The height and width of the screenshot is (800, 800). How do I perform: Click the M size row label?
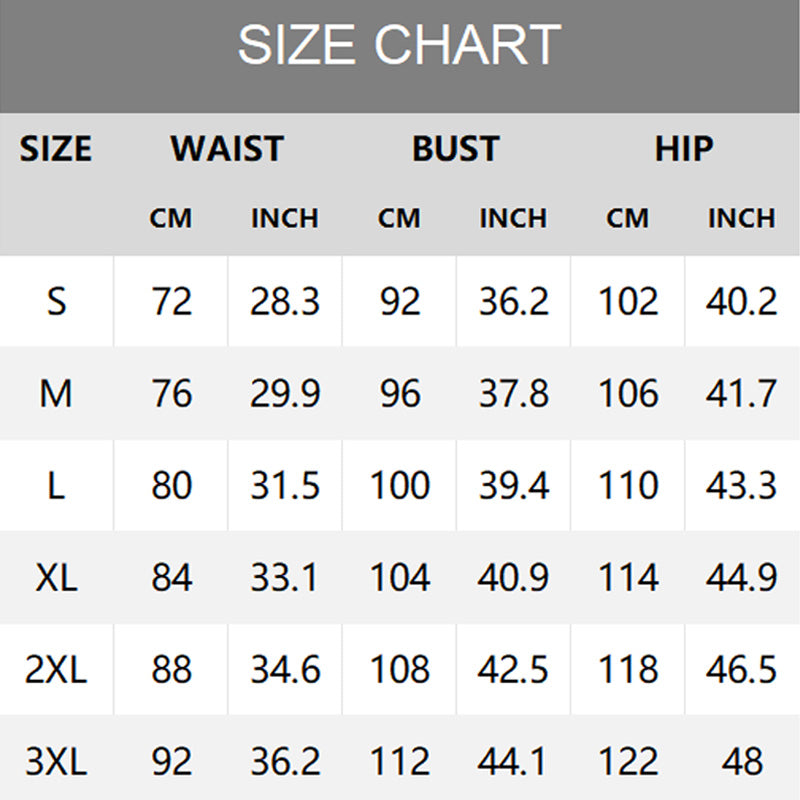click(x=56, y=393)
